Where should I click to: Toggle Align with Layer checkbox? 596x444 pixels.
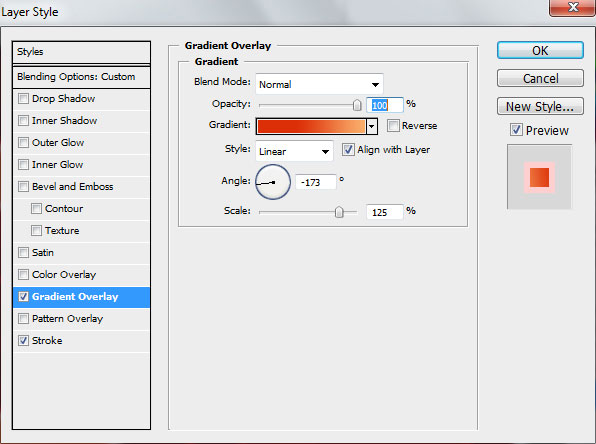[348, 149]
